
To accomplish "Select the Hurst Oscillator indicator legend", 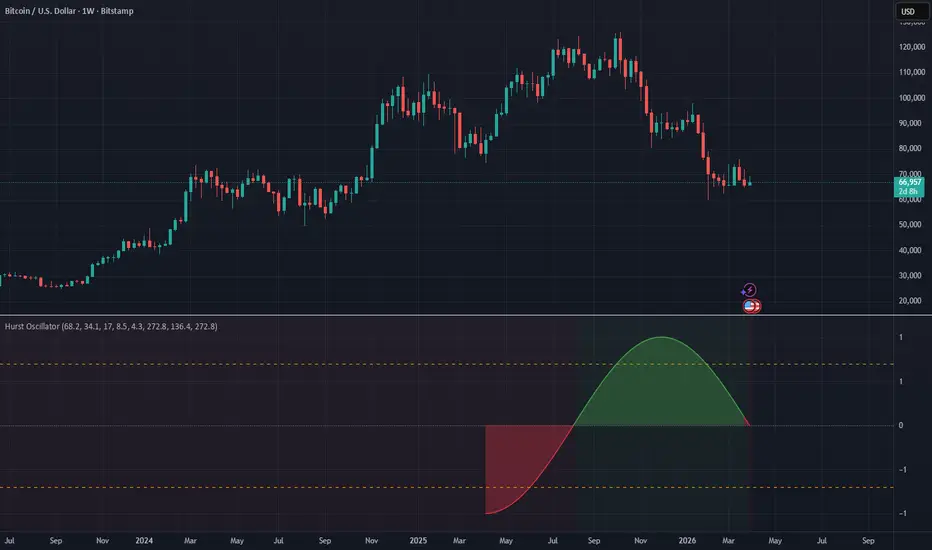I will (111, 326).
